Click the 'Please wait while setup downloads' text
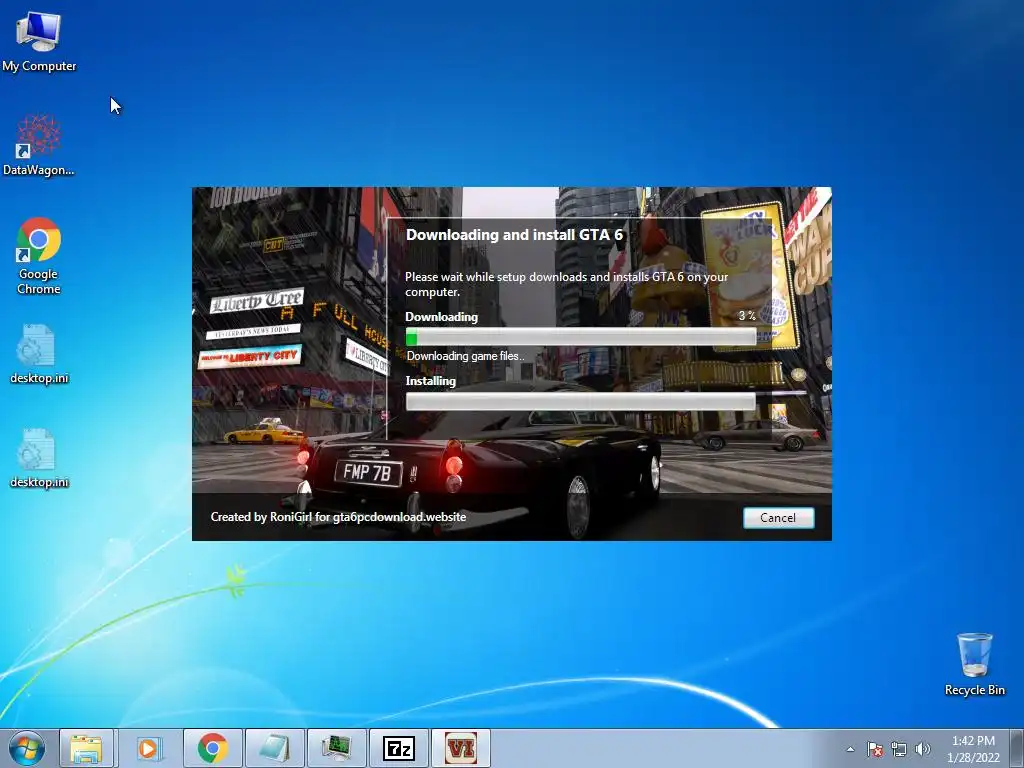Viewport: 1024px width, 768px height. pyautogui.click(x=566, y=284)
